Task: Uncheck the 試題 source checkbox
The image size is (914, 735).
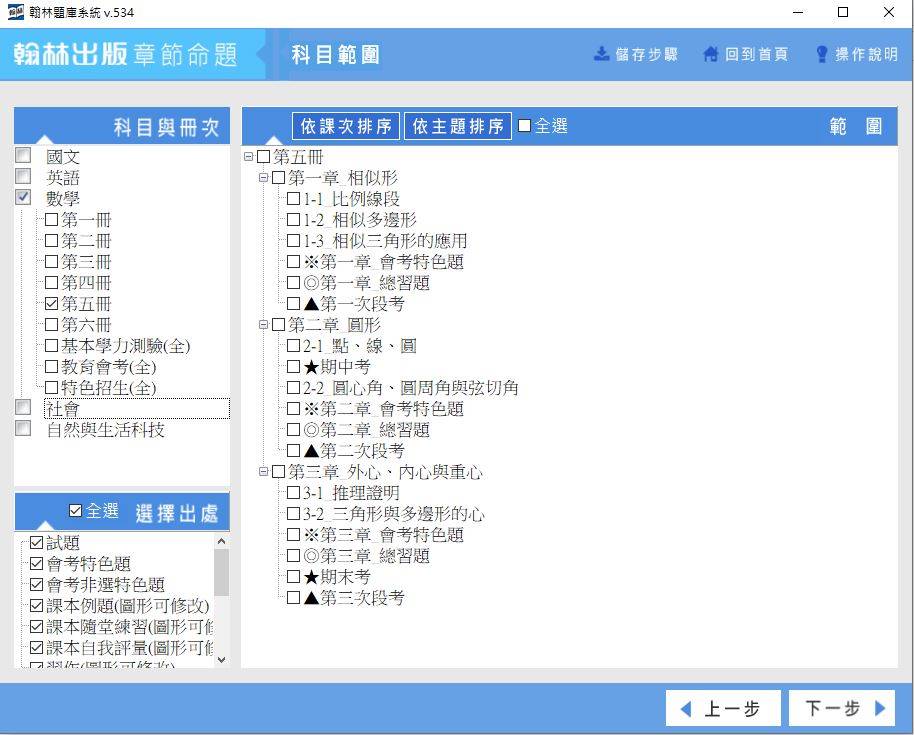Action: coord(37,543)
